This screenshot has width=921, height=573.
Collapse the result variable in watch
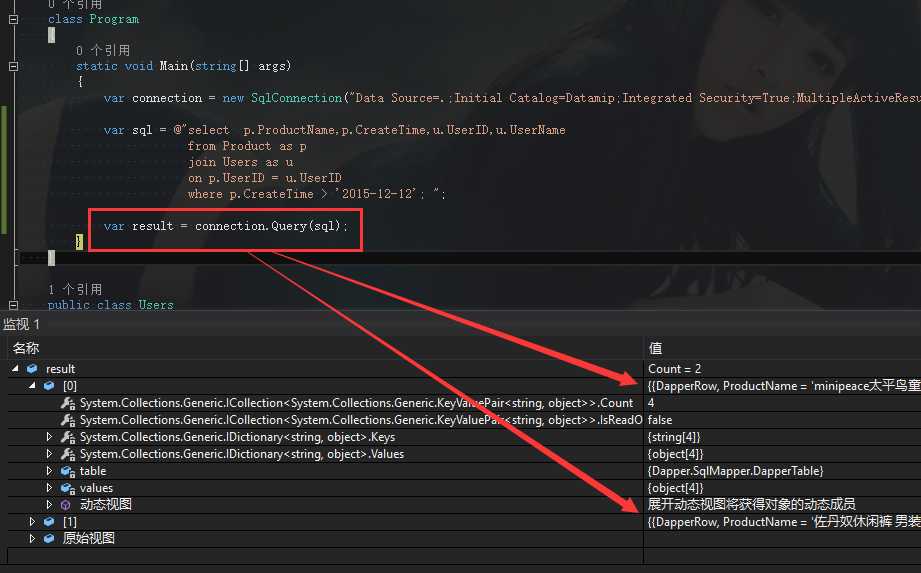15,369
